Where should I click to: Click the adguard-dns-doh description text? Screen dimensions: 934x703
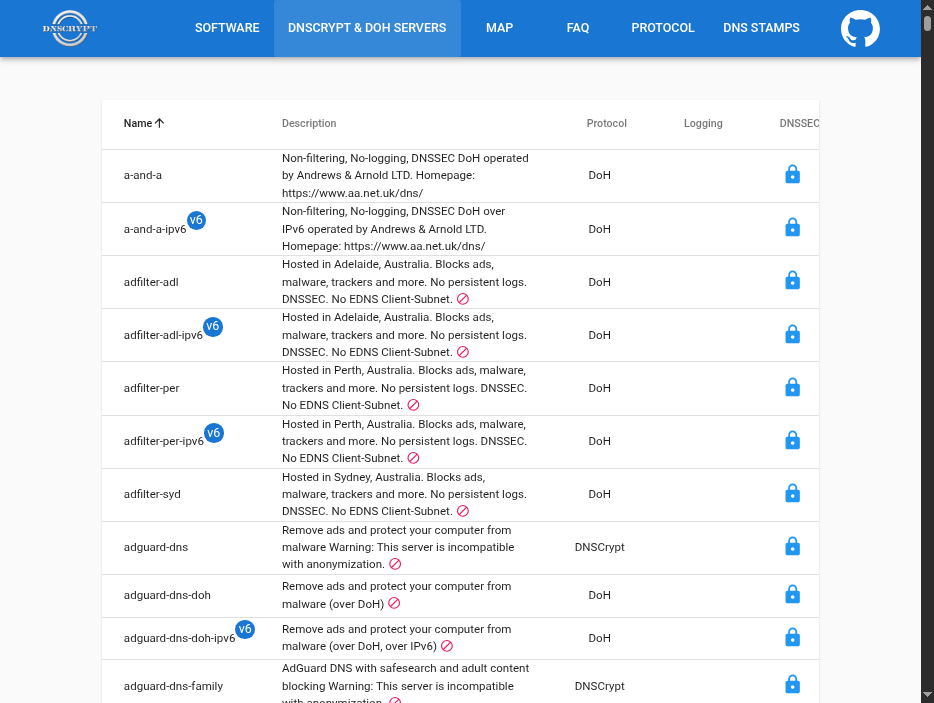[x=396, y=595]
